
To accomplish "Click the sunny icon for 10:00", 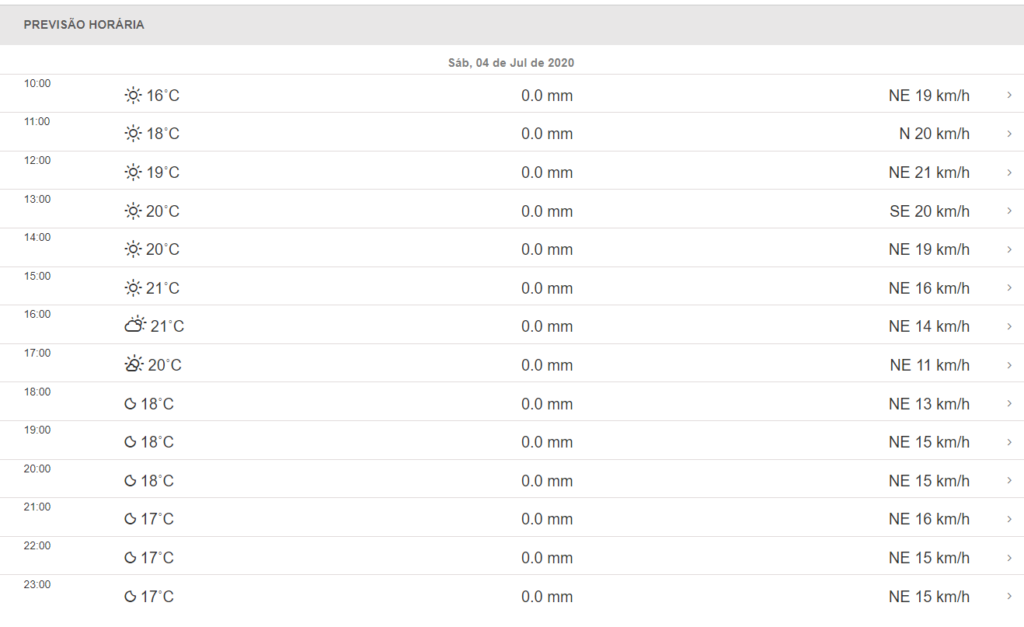I will click(133, 96).
